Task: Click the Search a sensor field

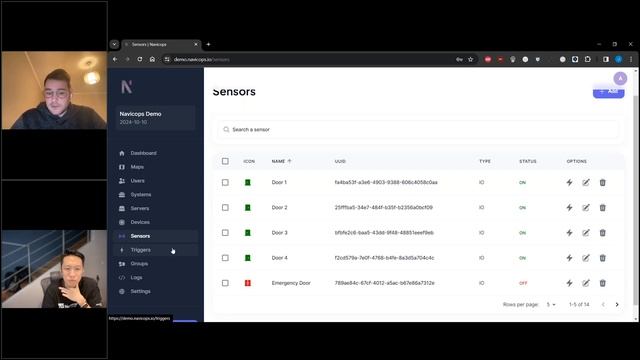Action: tap(418, 129)
